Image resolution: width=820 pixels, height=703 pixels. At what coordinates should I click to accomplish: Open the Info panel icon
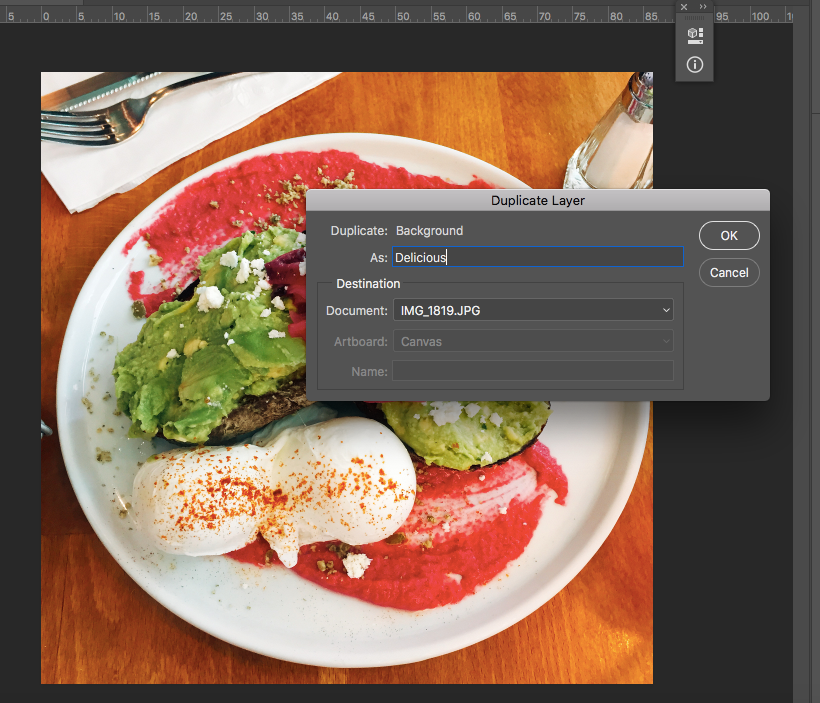pyautogui.click(x=694, y=65)
